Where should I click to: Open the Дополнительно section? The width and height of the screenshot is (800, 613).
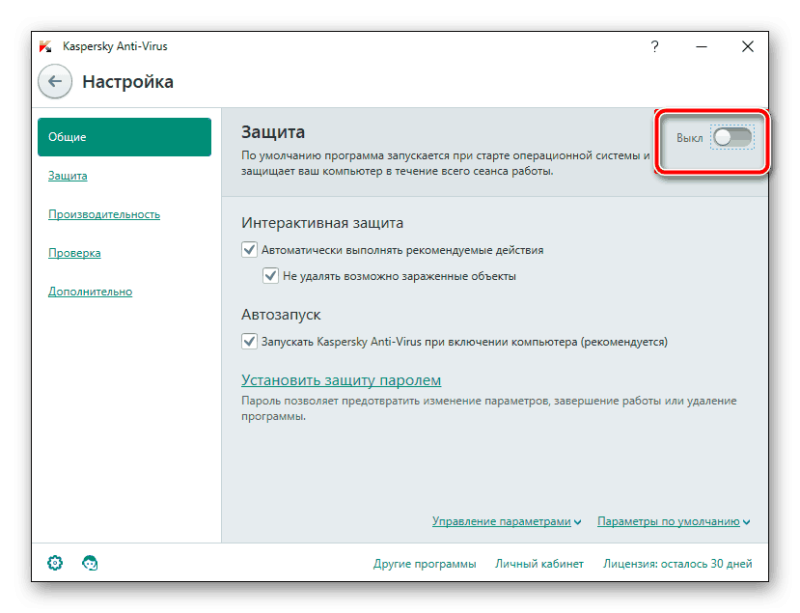point(90,291)
